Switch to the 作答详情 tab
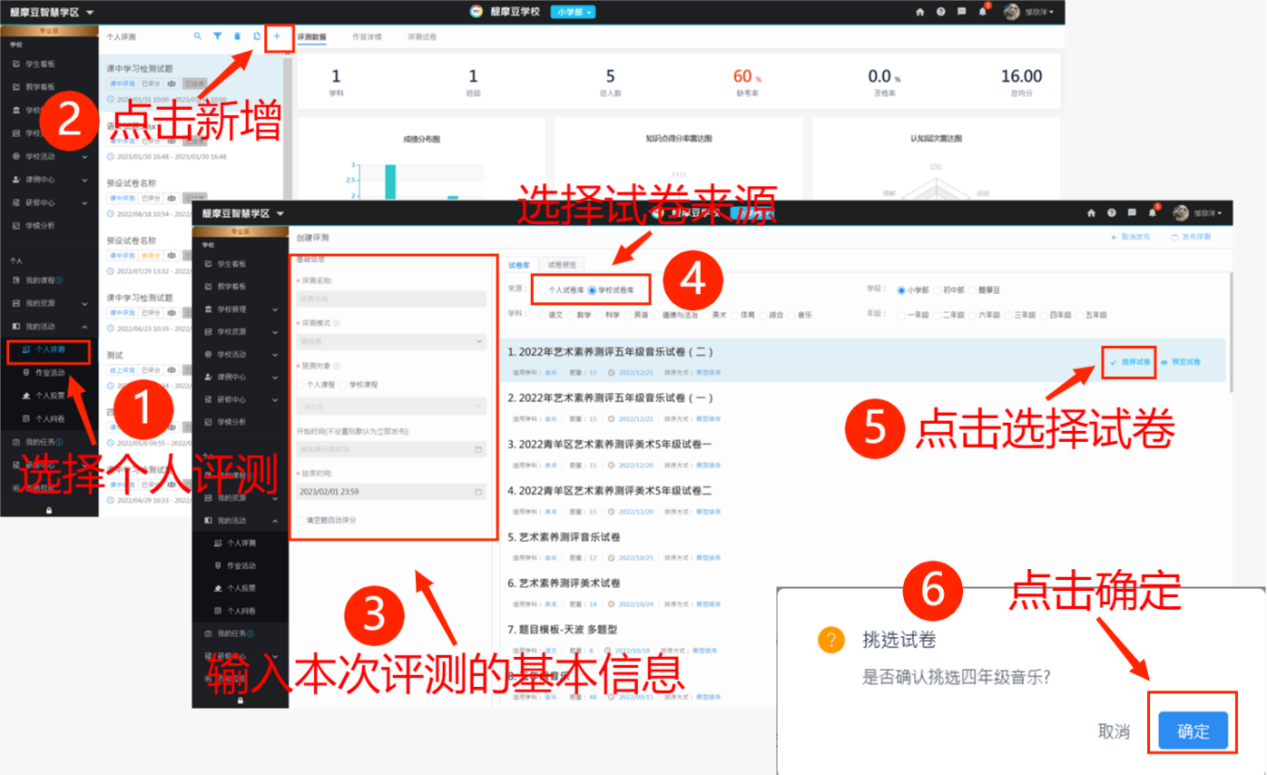The width and height of the screenshot is (1267, 775). tap(367, 37)
